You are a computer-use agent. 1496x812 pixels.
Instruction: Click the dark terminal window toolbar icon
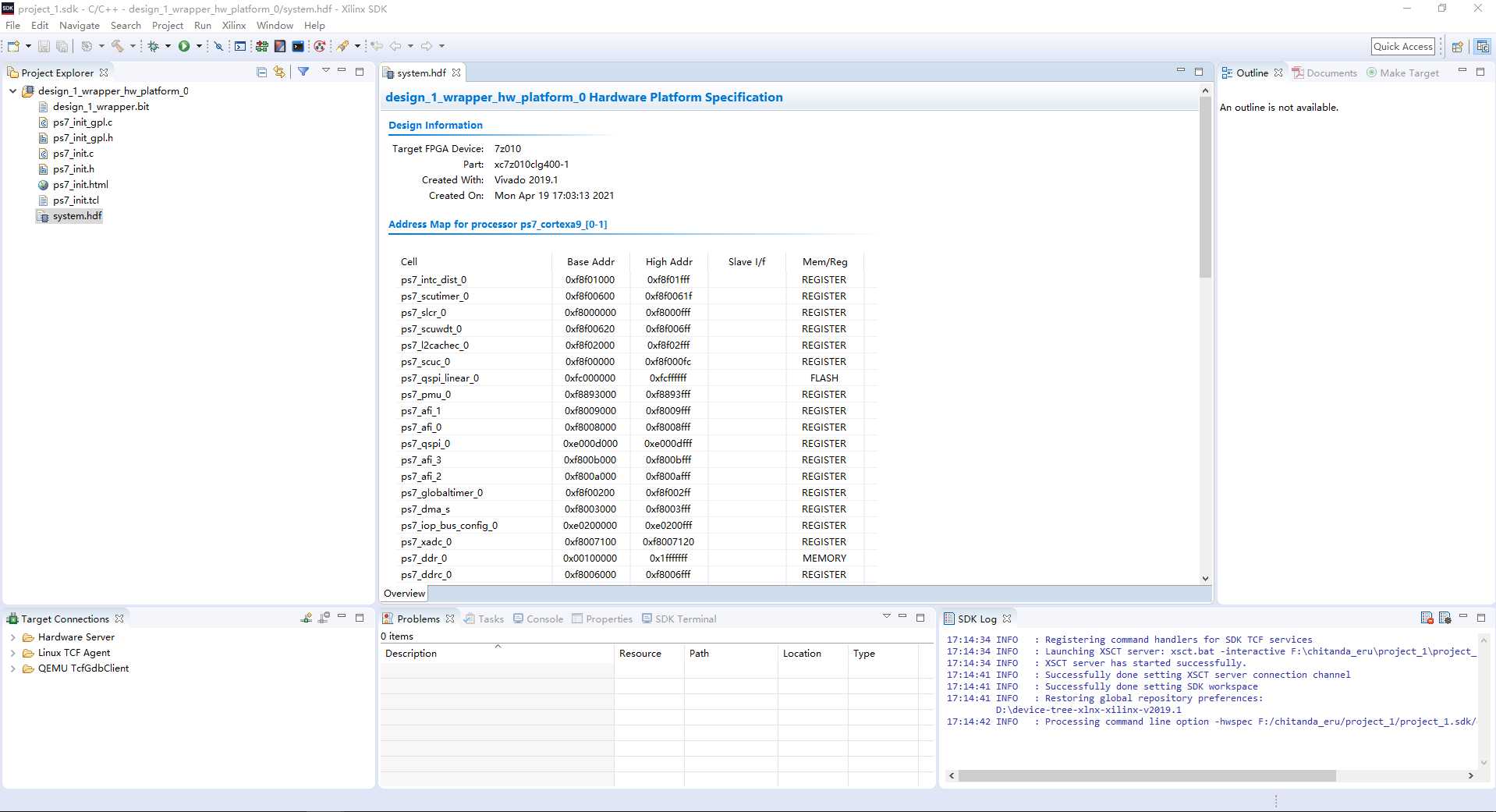pos(298,47)
